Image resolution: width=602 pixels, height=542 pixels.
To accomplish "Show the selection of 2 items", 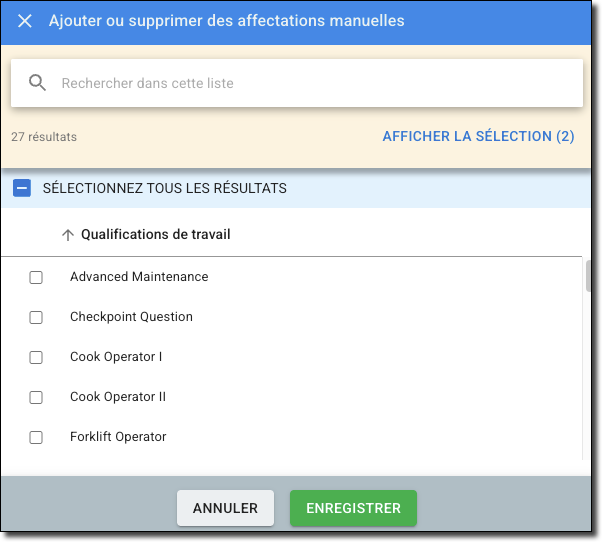I will [x=478, y=136].
